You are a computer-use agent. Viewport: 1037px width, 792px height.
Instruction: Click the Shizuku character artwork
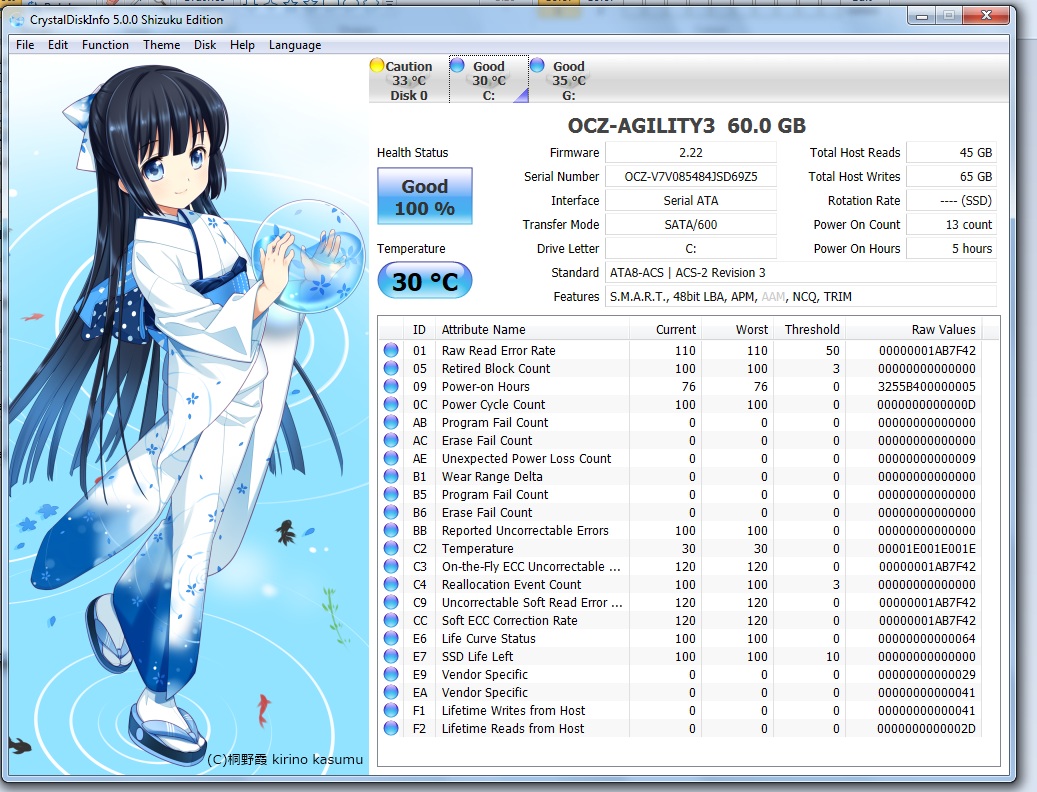(188, 413)
